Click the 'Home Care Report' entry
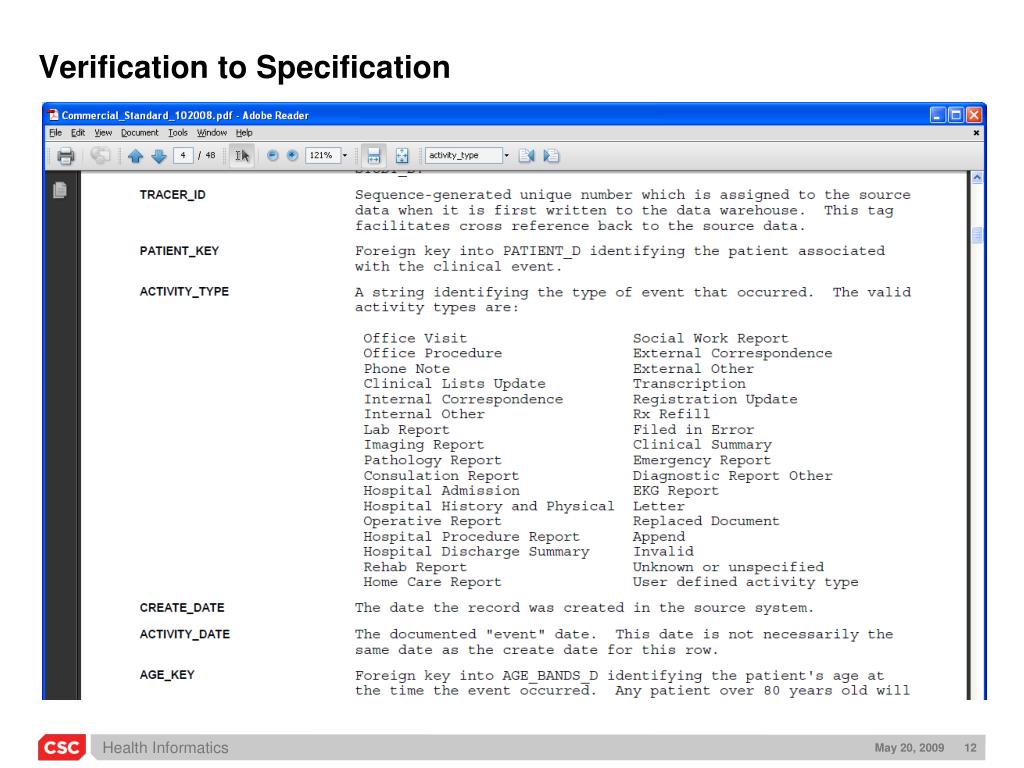 pos(432,582)
